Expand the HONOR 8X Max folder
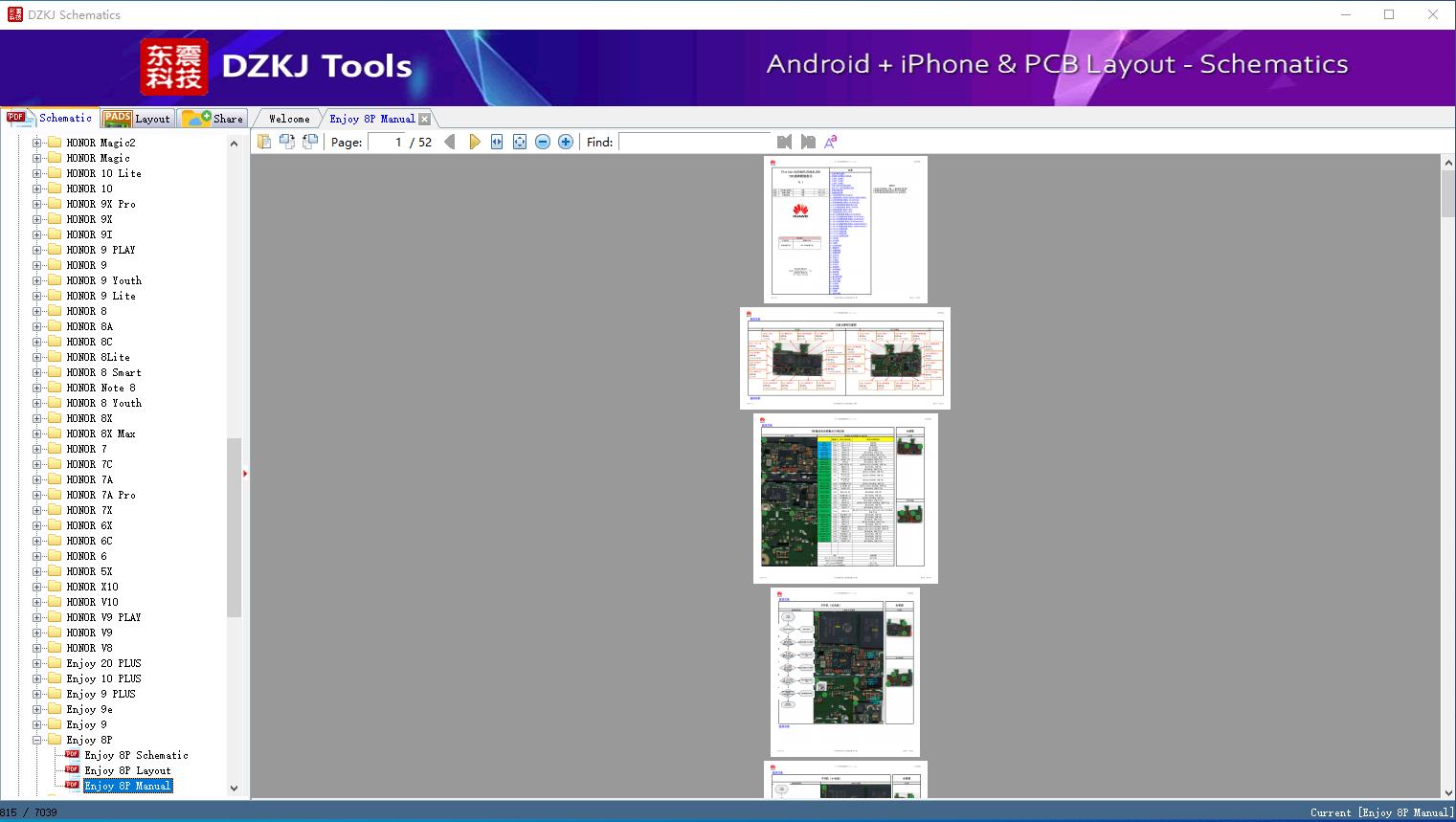This screenshot has height=822, width=1456. 36,433
